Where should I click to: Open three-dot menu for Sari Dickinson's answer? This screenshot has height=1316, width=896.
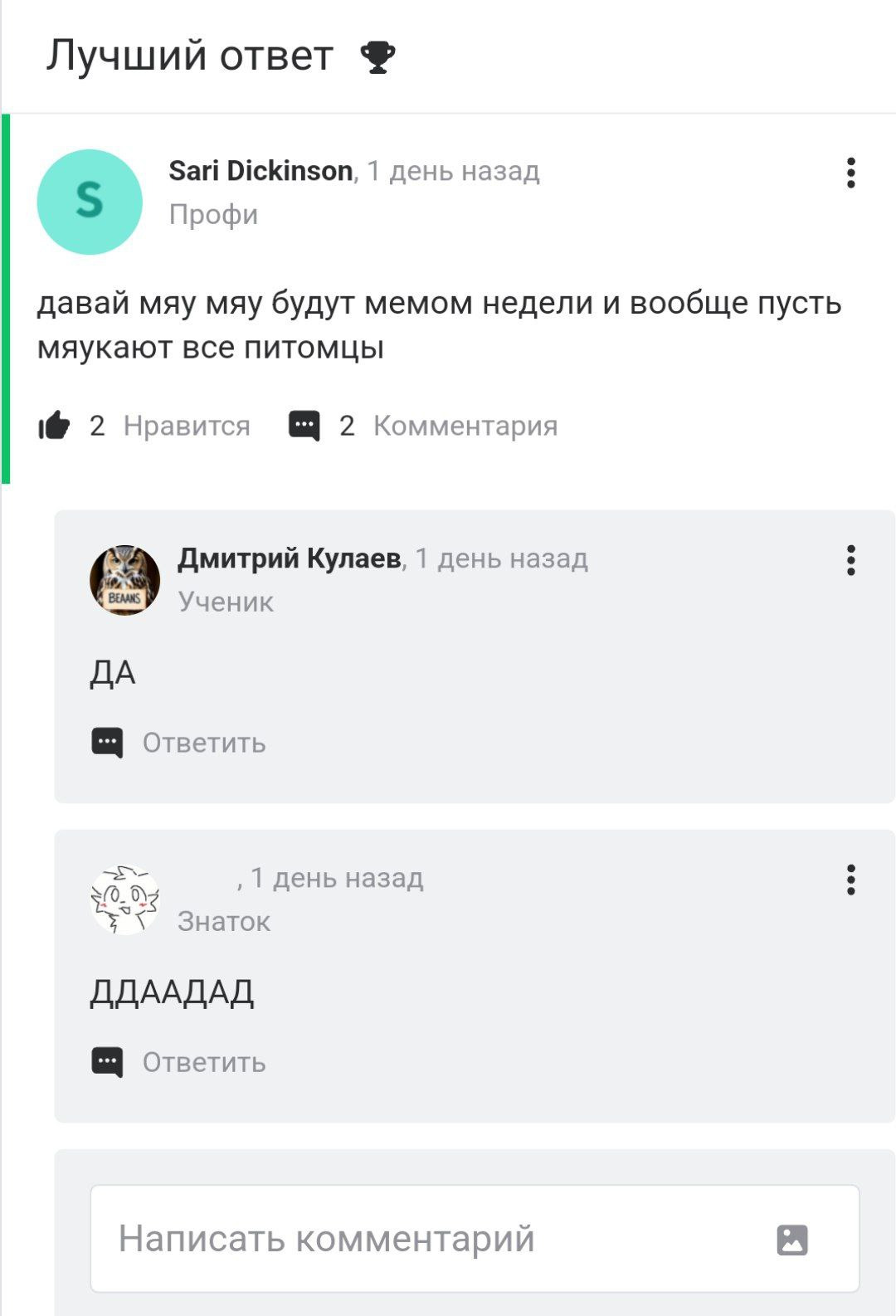[850, 173]
